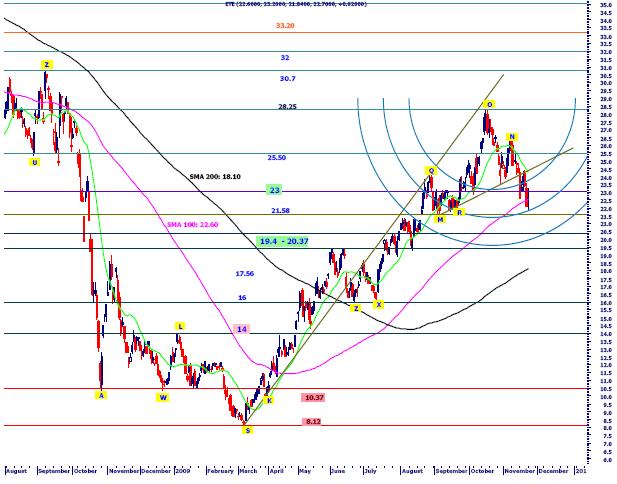
Task: Click the orange 33.20 resistance label
Action: click(x=285, y=25)
